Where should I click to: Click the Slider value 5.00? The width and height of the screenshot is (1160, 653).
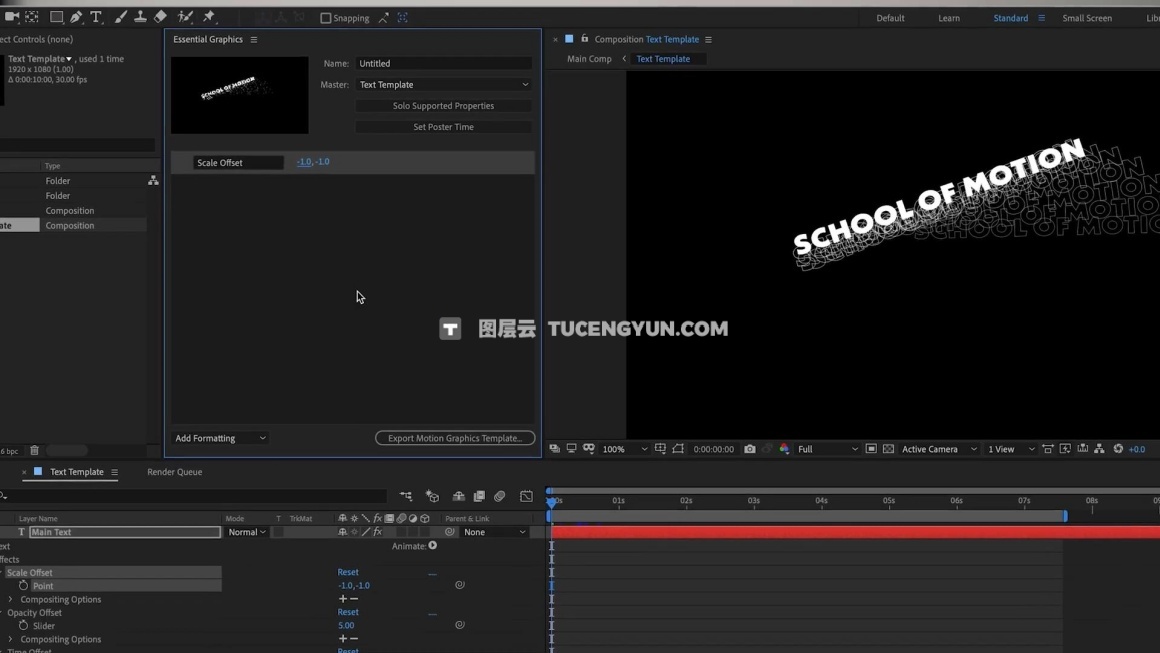coord(346,625)
